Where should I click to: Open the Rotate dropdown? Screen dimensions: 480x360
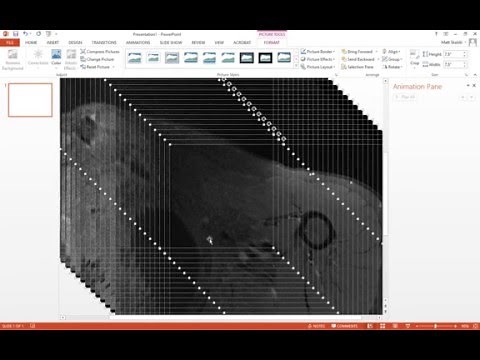(392, 67)
